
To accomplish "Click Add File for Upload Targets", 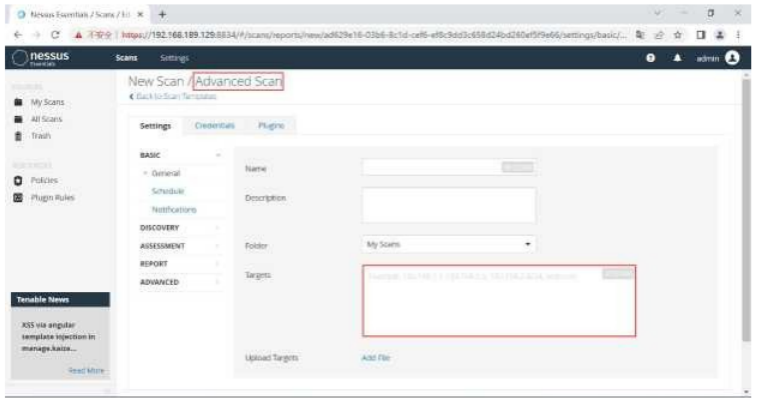I will pyautogui.click(x=376, y=358).
